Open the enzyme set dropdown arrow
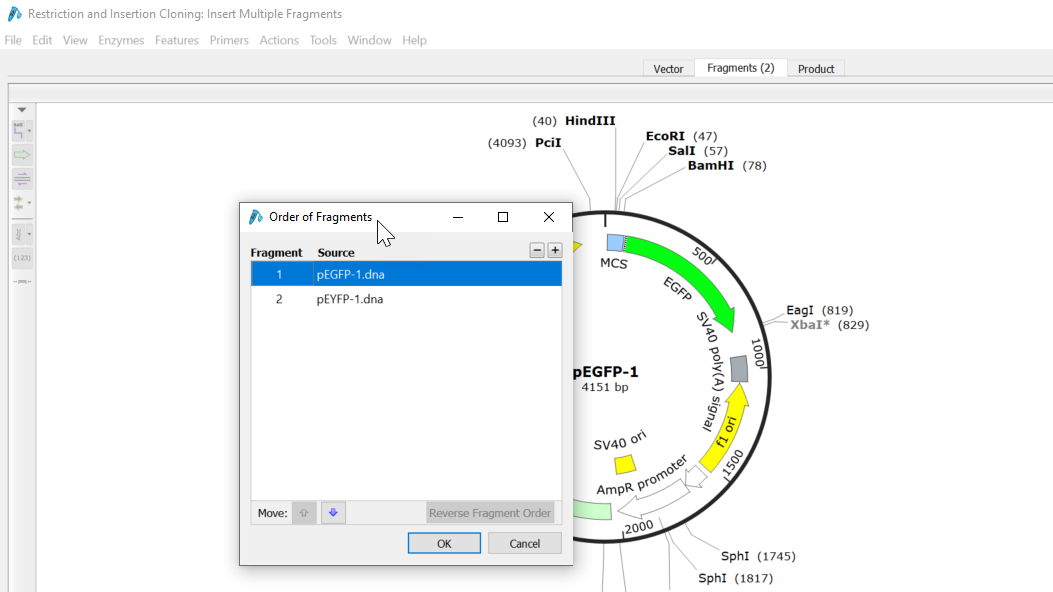Viewport: 1053px width, 592px height. 29,130
